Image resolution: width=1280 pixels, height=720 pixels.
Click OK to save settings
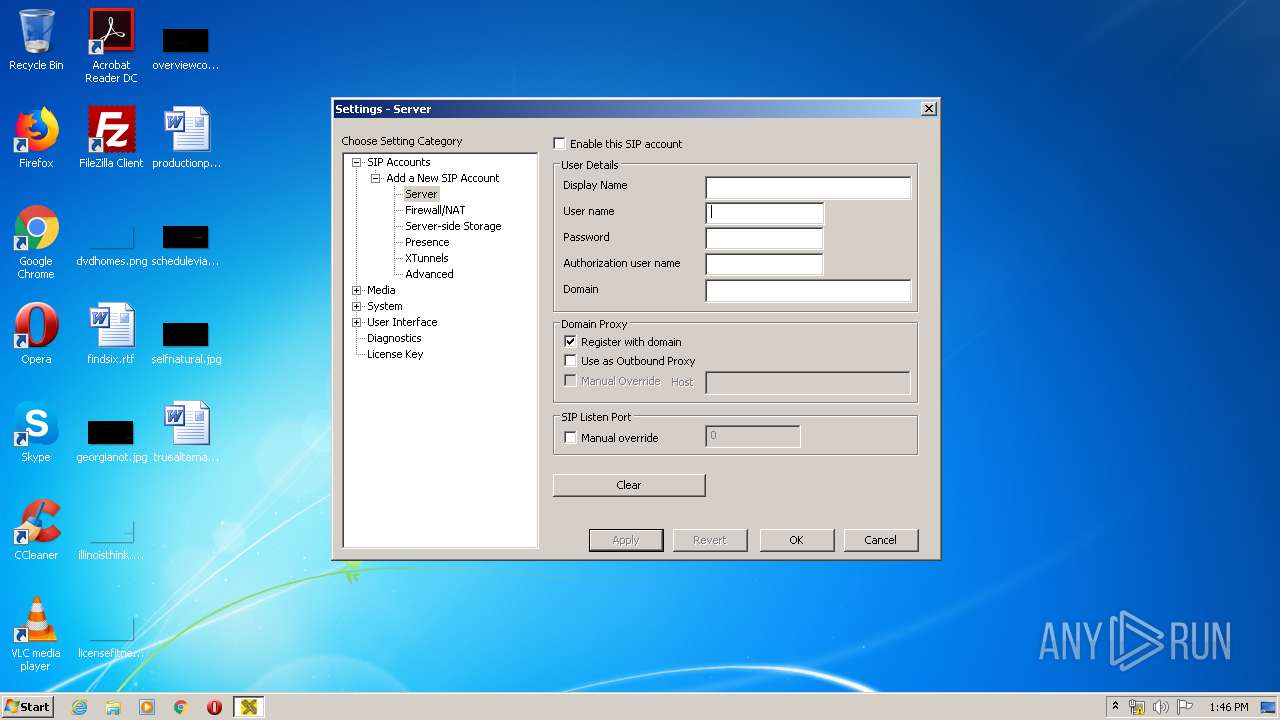(x=796, y=540)
